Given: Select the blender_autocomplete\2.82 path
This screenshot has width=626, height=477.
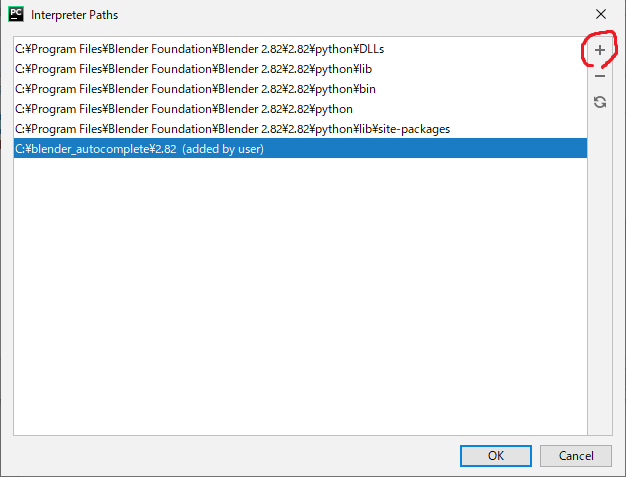Looking at the screenshot, I should (300, 148).
